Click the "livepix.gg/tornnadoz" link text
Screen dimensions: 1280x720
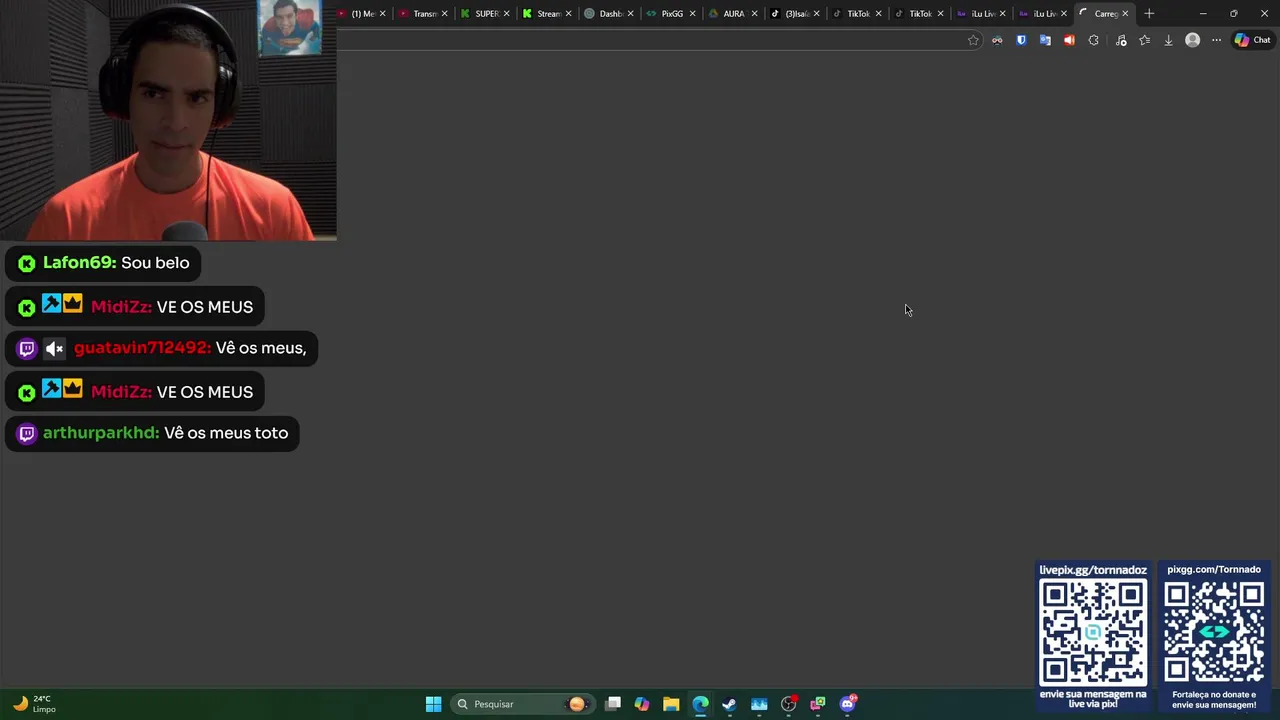[x=1093, y=570]
